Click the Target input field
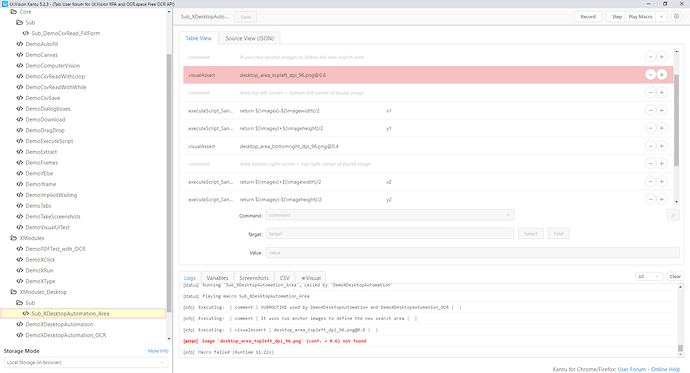 click(x=390, y=234)
